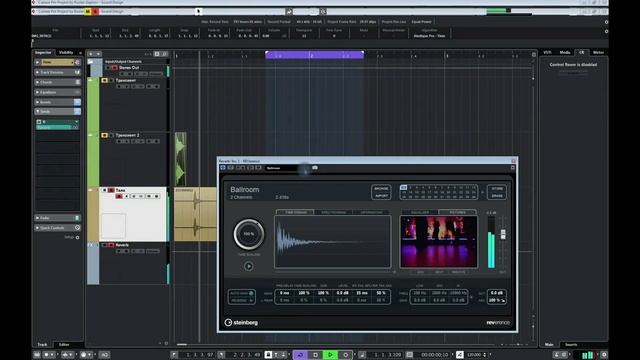The image size is (640, 360).
Task: Select the Pictures tab in REVerence
Action: pos(457,212)
